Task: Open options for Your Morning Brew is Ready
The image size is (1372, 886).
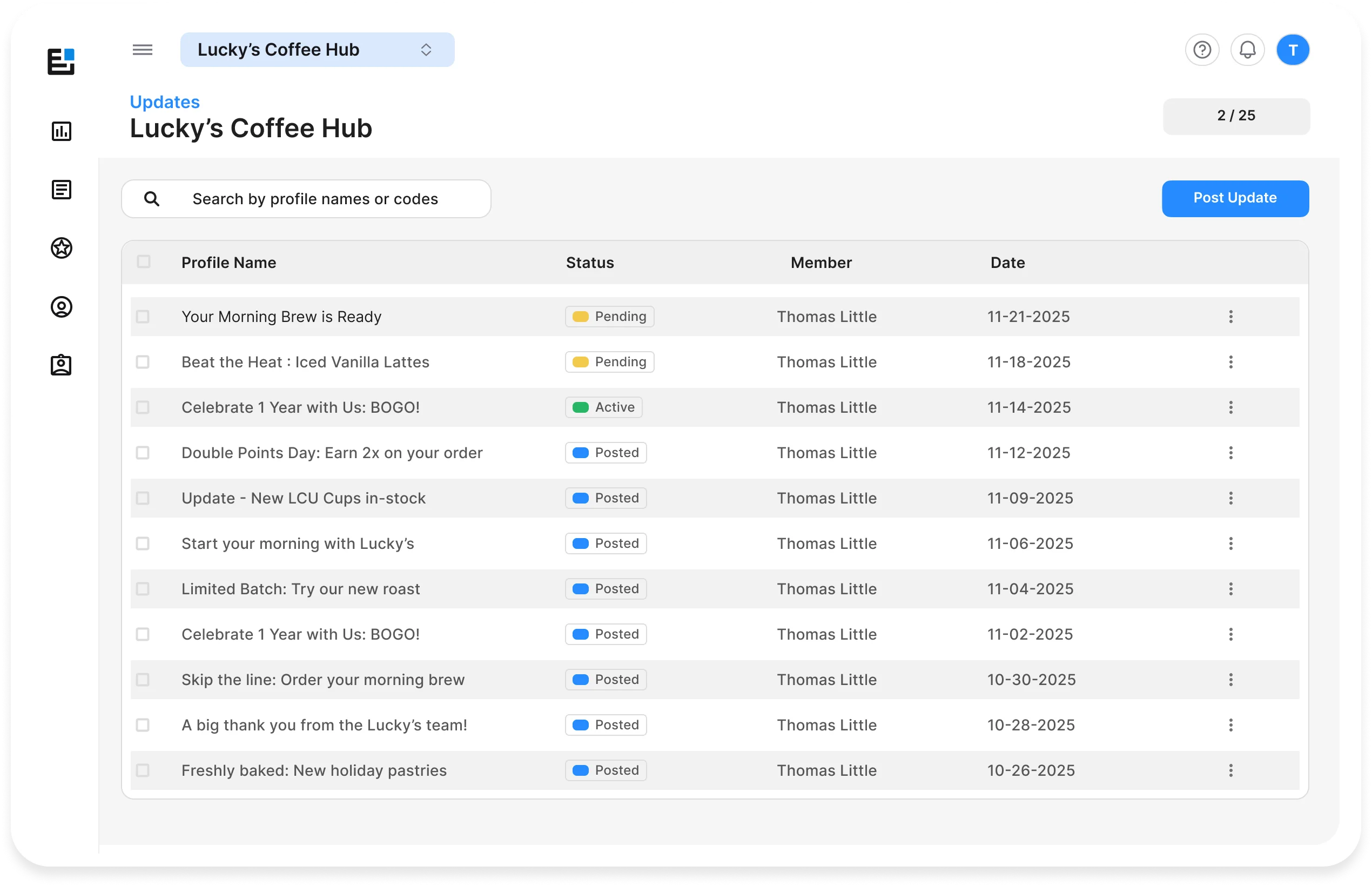Action: (1230, 317)
